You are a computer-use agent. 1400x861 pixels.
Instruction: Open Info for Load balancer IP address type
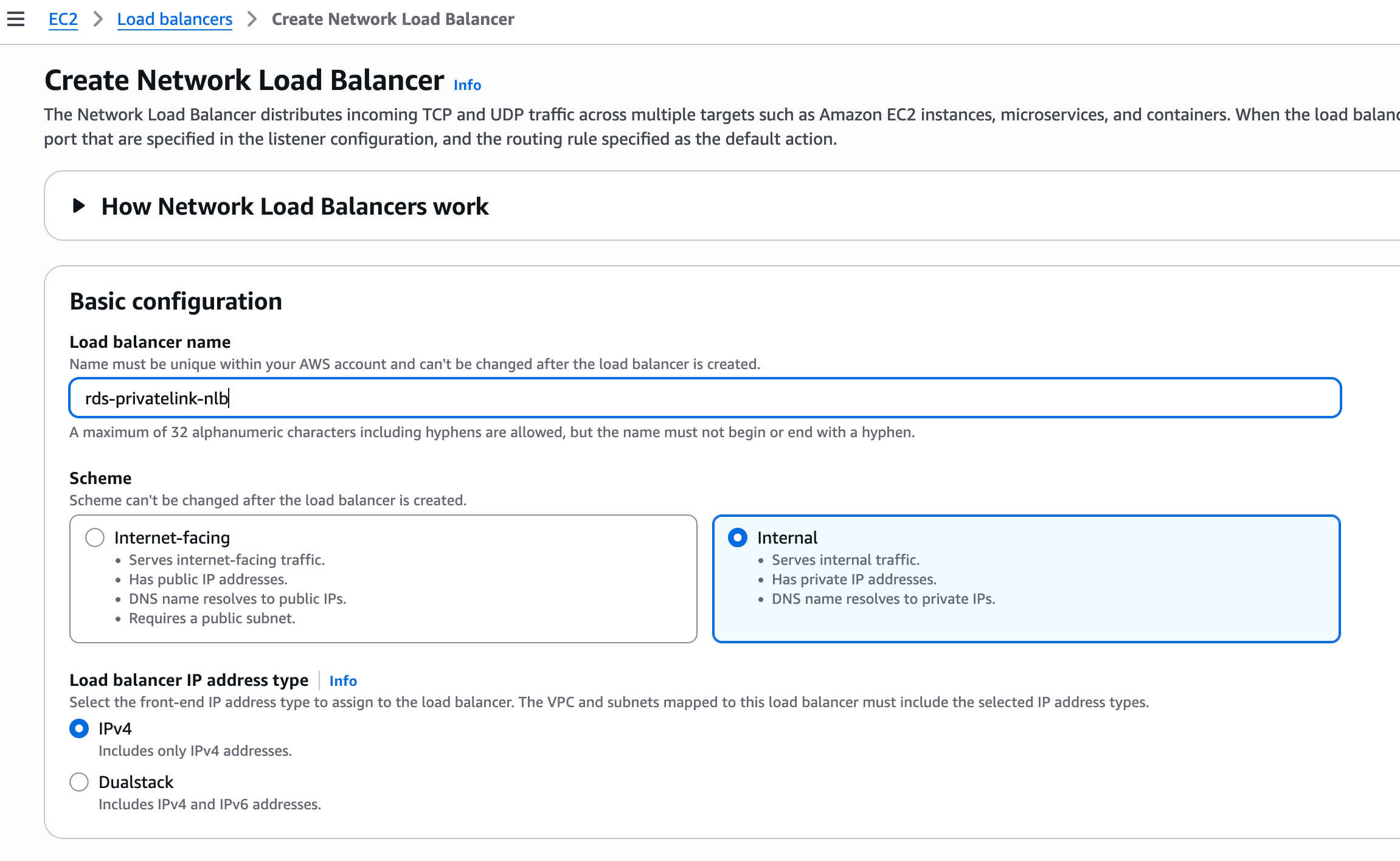click(342, 680)
